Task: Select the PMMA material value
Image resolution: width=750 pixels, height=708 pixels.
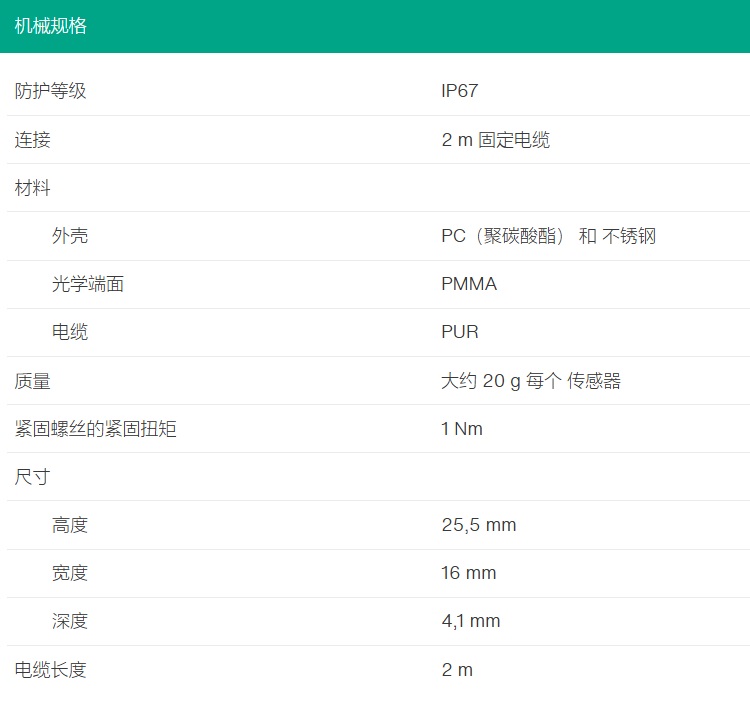Action: pyautogui.click(x=469, y=284)
